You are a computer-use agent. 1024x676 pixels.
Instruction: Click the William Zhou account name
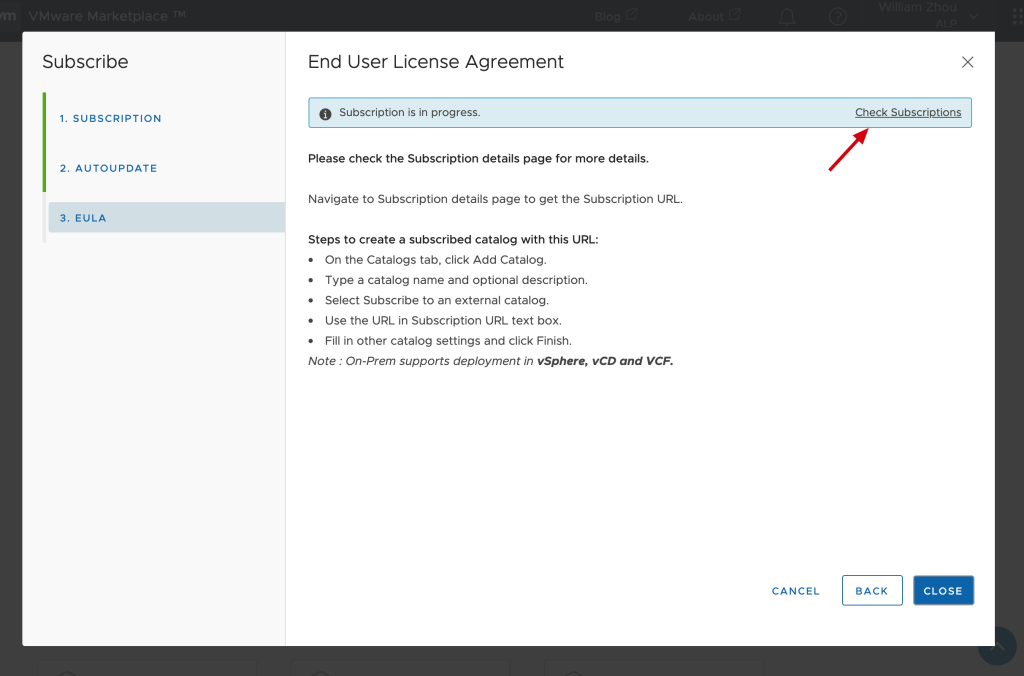tap(917, 8)
